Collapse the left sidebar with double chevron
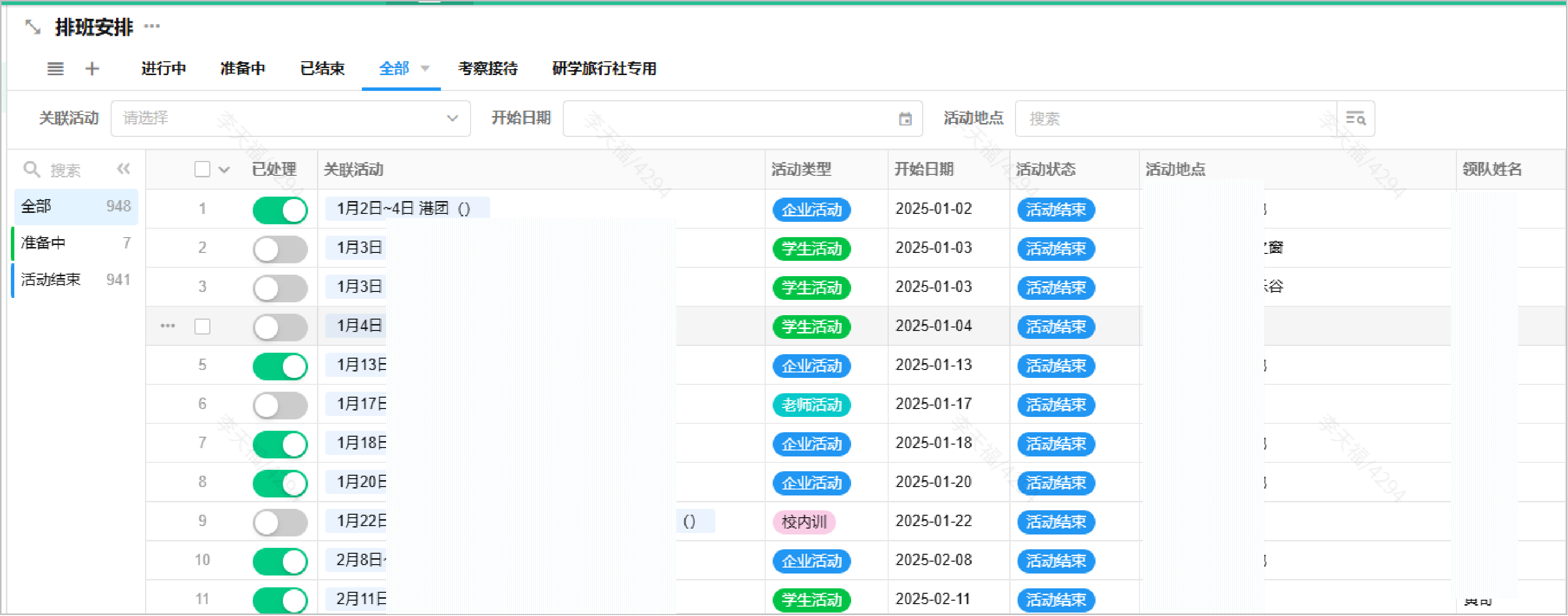This screenshot has height=616, width=1568. [123, 169]
